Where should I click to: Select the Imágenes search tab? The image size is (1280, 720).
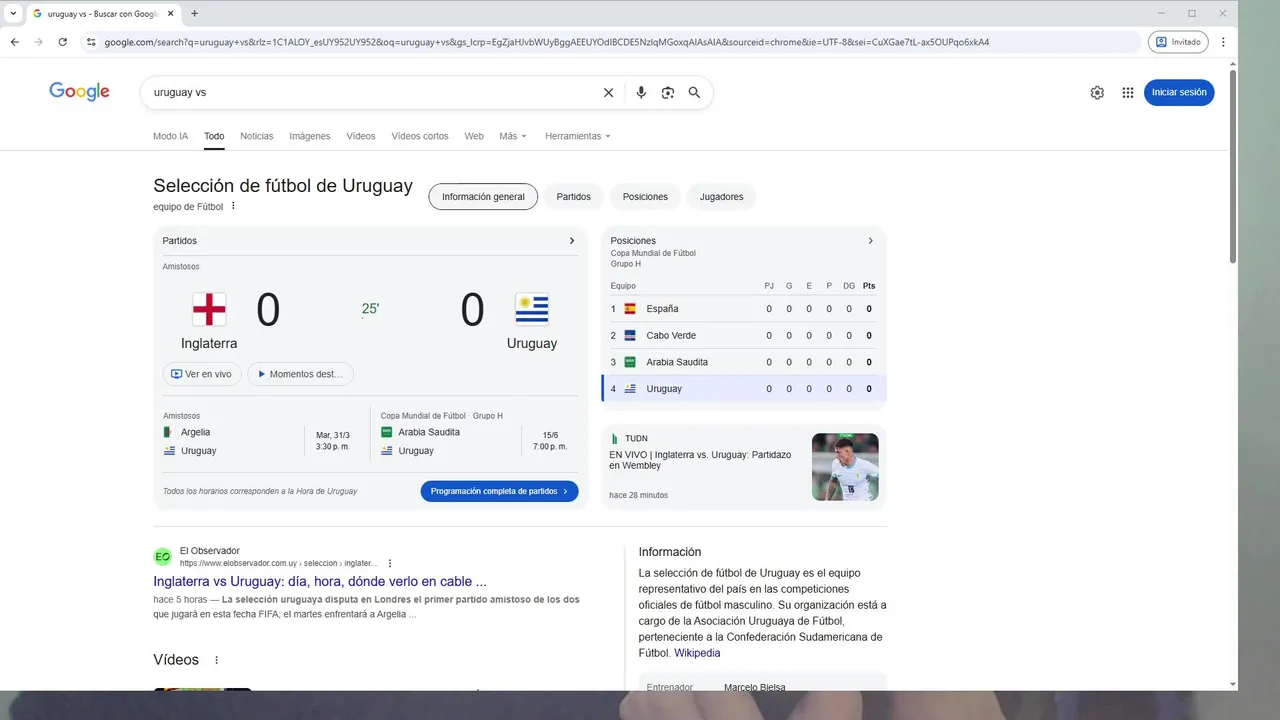[x=310, y=136]
